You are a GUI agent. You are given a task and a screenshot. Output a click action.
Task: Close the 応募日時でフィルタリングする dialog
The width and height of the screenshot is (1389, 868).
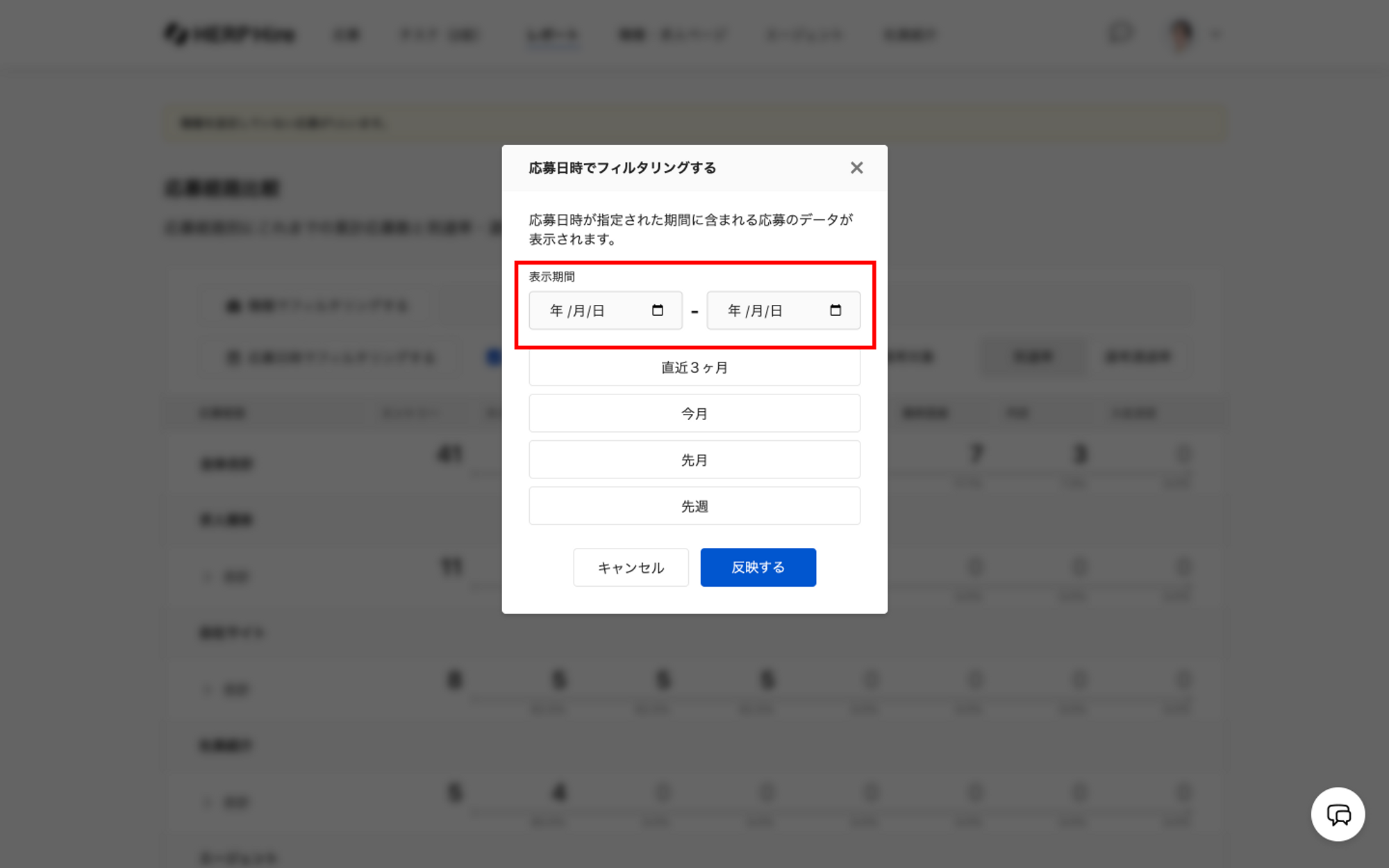[856, 168]
